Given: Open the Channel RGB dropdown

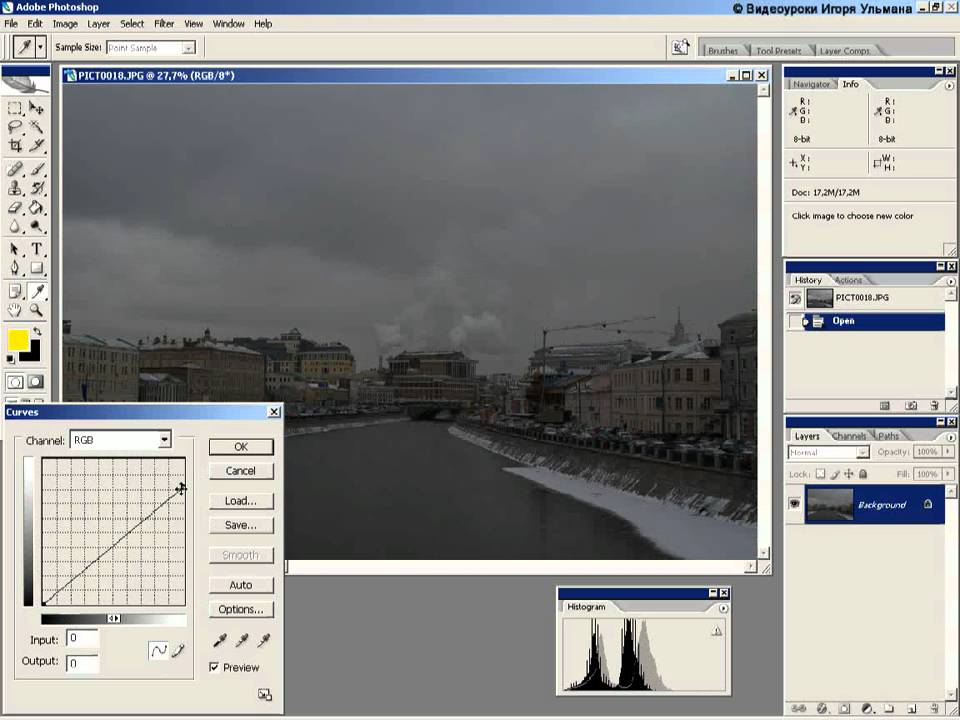Looking at the screenshot, I should tap(165, 440).
